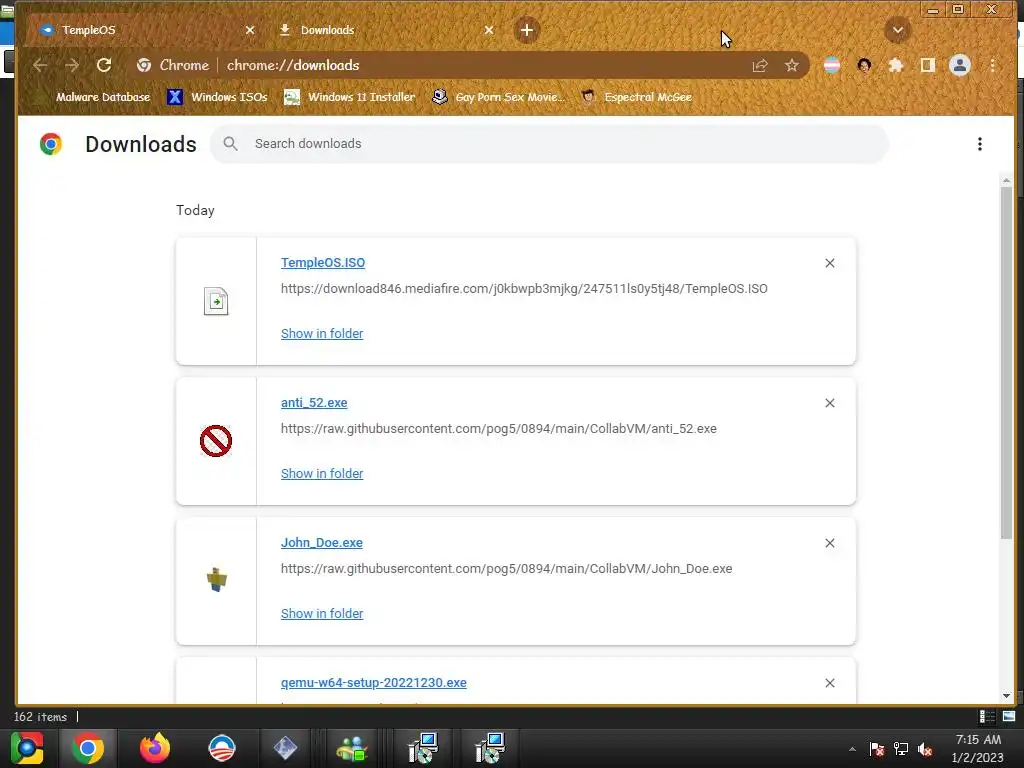Viewport: 1024px width, 768px height.
Task: Bookmark this page with the star icon
Action: 792,65
